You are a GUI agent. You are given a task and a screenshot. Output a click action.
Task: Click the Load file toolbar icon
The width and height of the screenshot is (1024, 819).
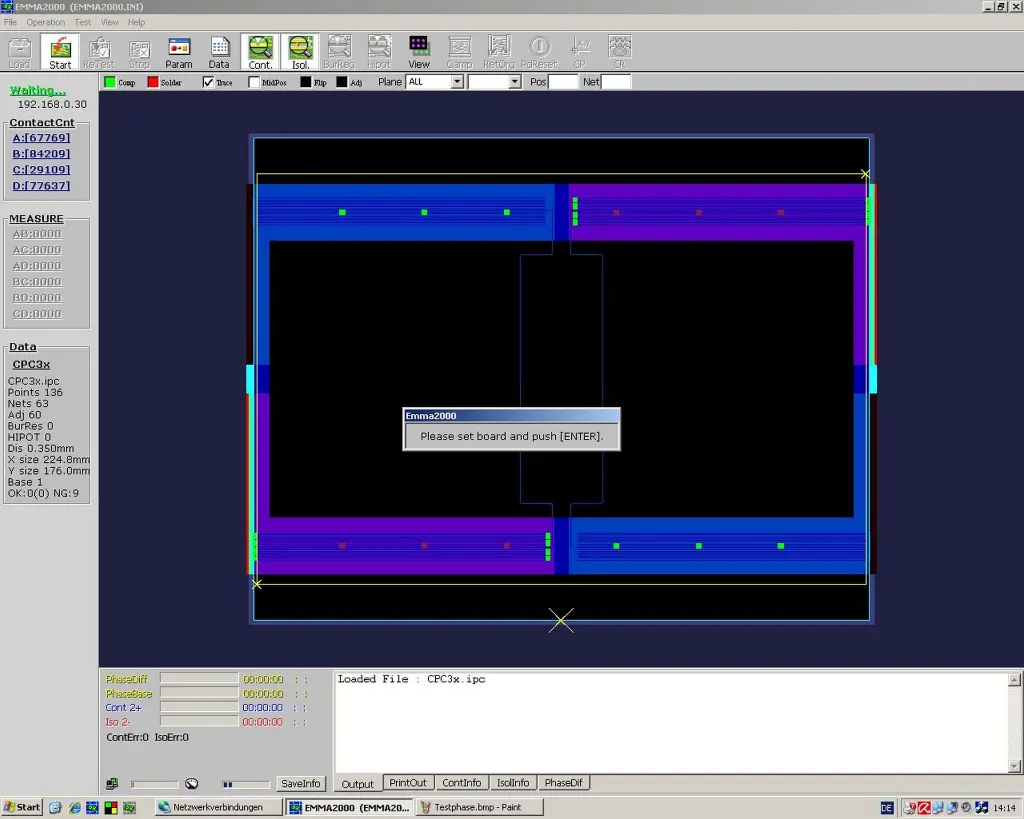click(x=19, y=51)
